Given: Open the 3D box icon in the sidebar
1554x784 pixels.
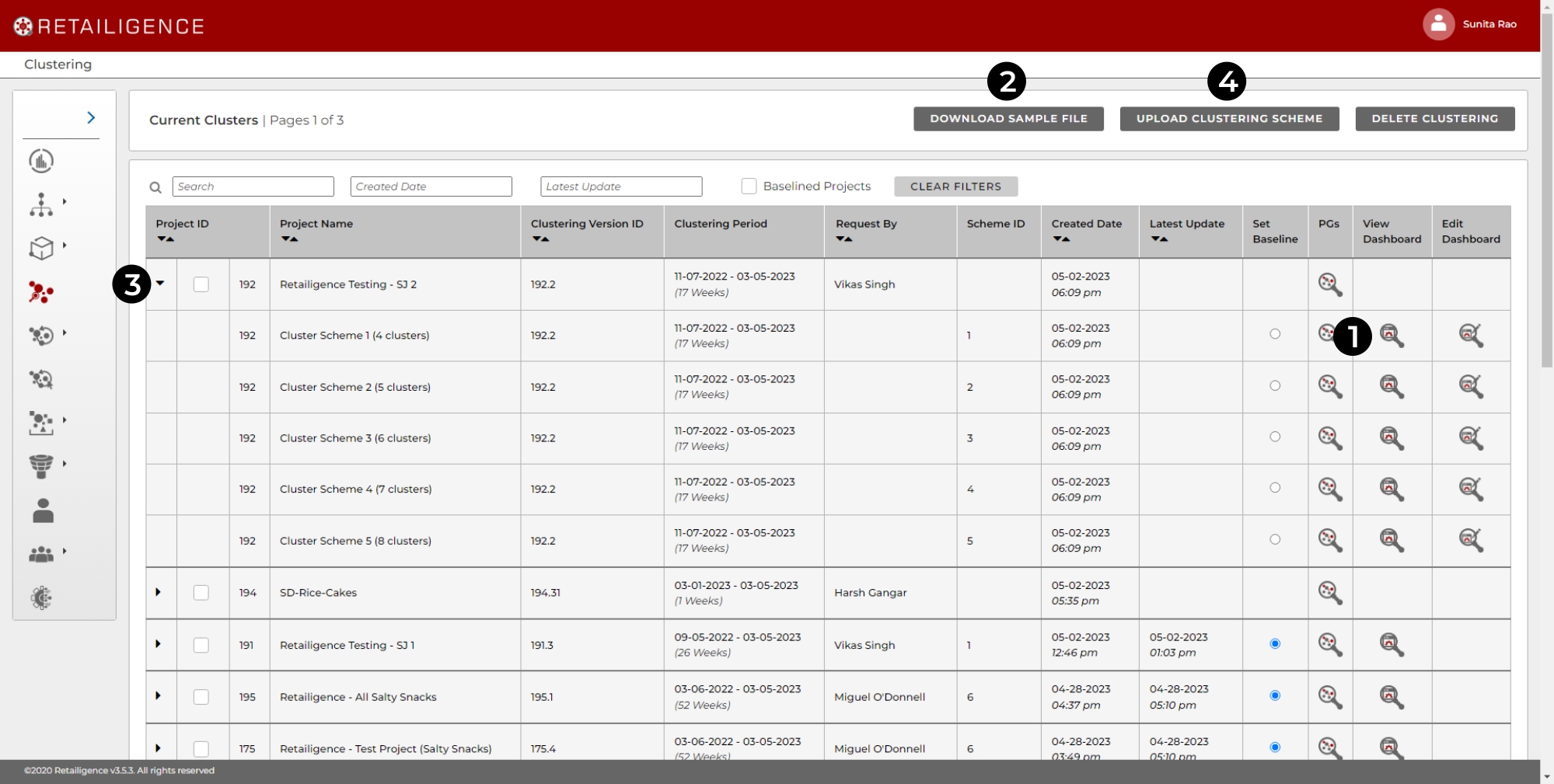Looking at the screenshot, I should [x=41, y=248].
